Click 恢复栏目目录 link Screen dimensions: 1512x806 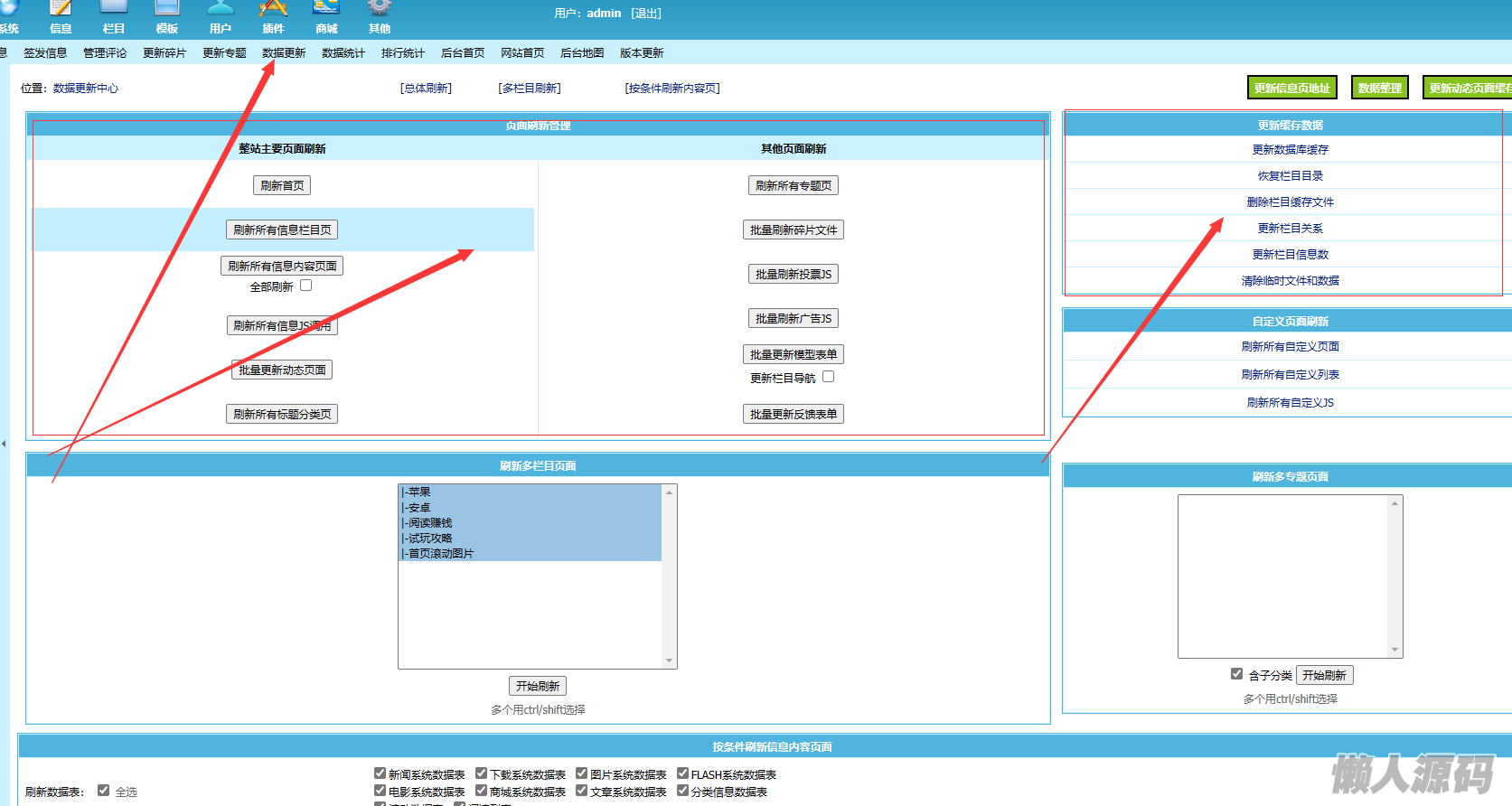(1290, 176)
